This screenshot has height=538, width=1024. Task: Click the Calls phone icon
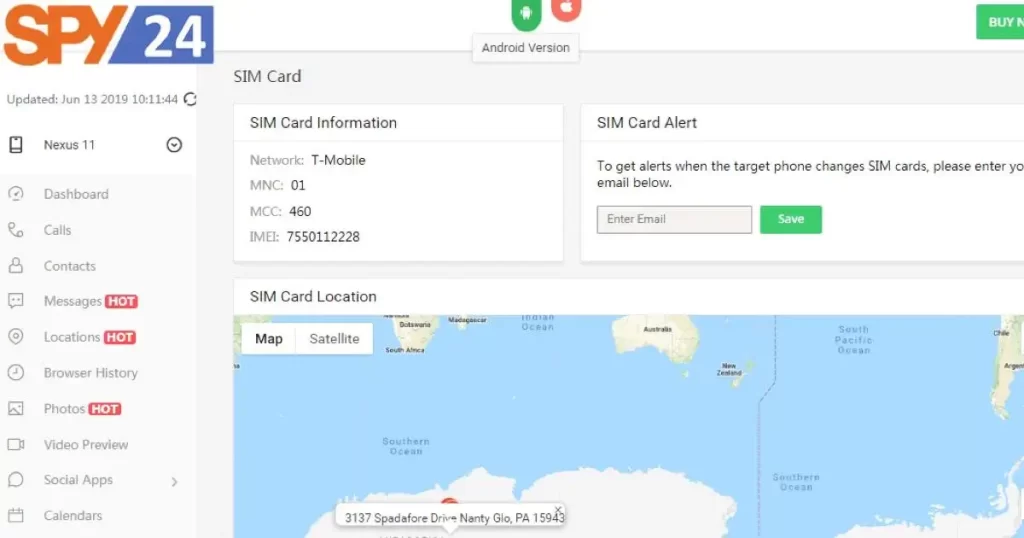coord(16,230)
